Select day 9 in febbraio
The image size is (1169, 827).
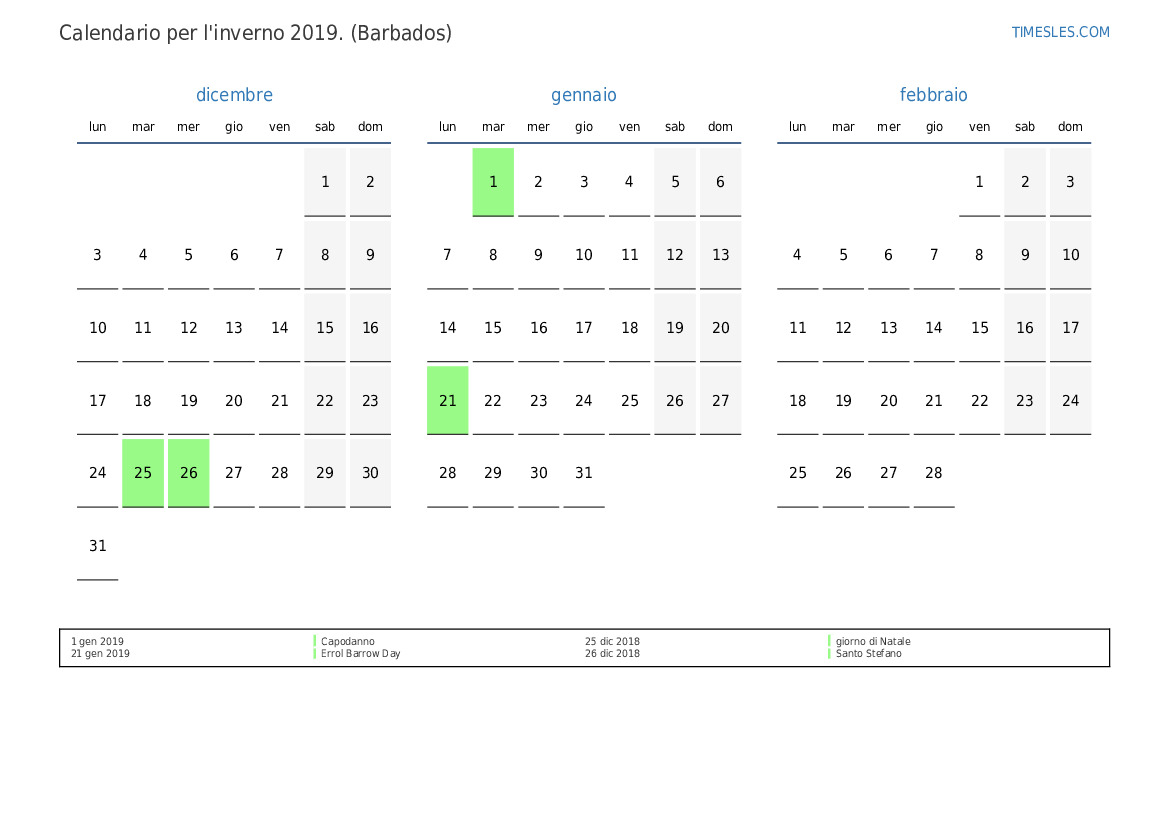point(1025,255)
